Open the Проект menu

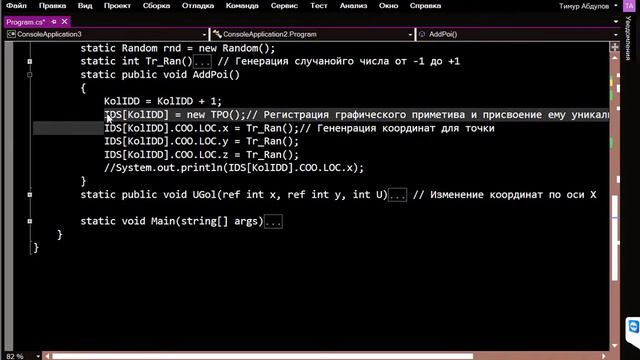(x=117, y=6)
